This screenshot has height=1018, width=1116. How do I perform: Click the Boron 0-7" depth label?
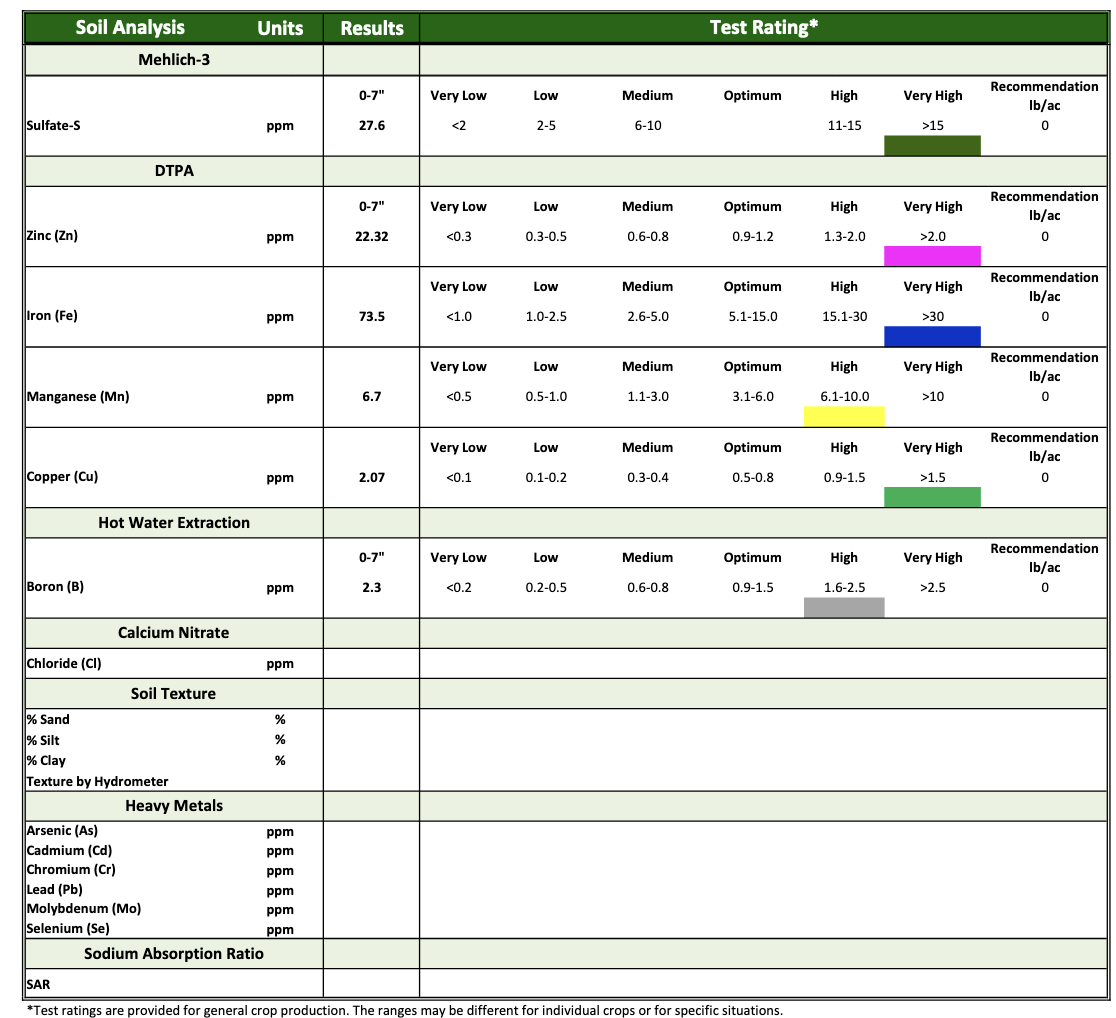pyautogui.click(x=372, y=557)
